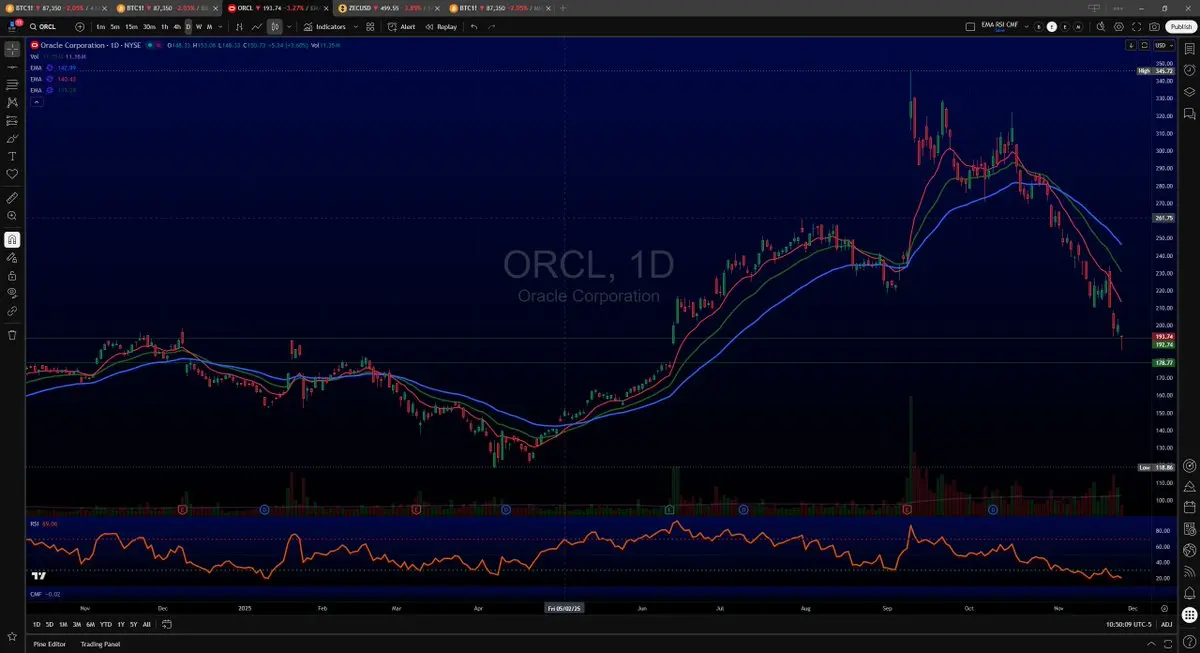Screen dimensions: 1200x653
Task: Expand the Indicators favorites dropdown arrow
Action: (356, 27)
